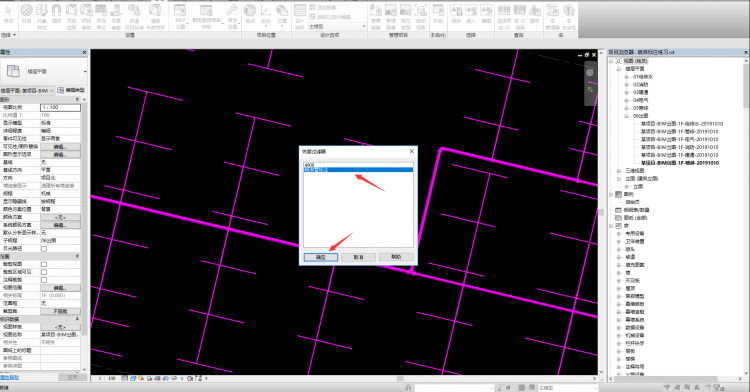Image resolution: width=750 pixels, height=392 pixels.
Task: Open the Phases tool
Action: 438,14
